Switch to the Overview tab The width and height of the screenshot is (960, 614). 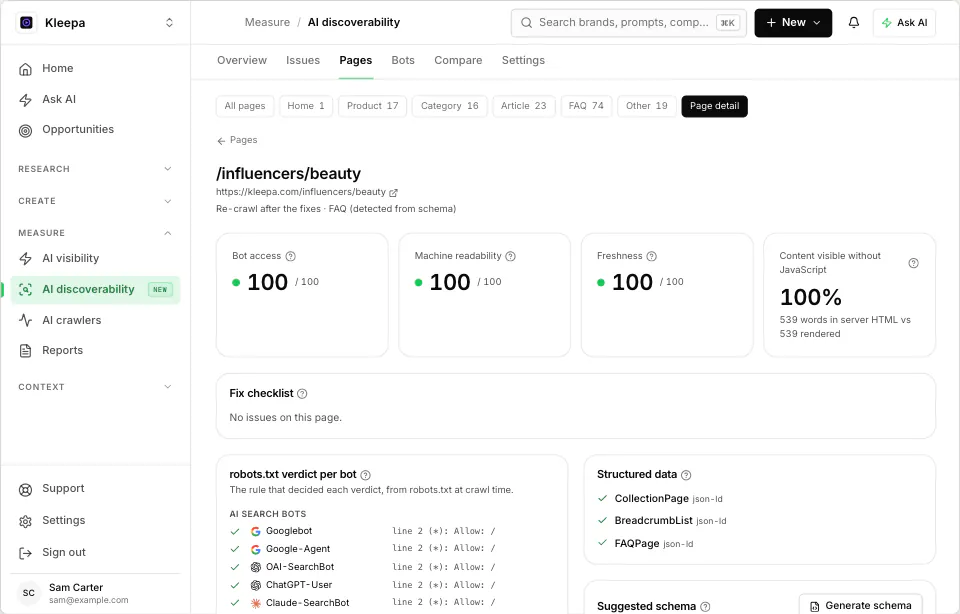(x=242, y=60)
